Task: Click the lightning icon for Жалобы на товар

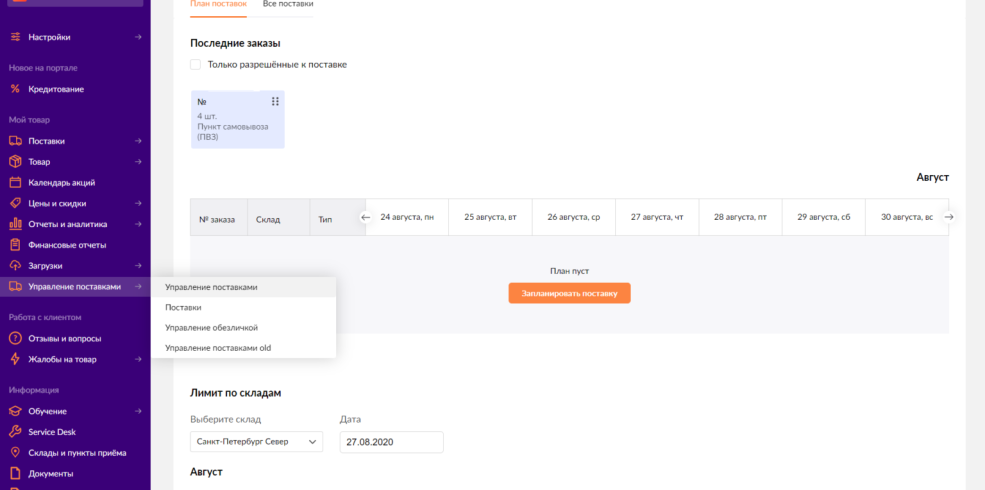Action: point(15,359)
